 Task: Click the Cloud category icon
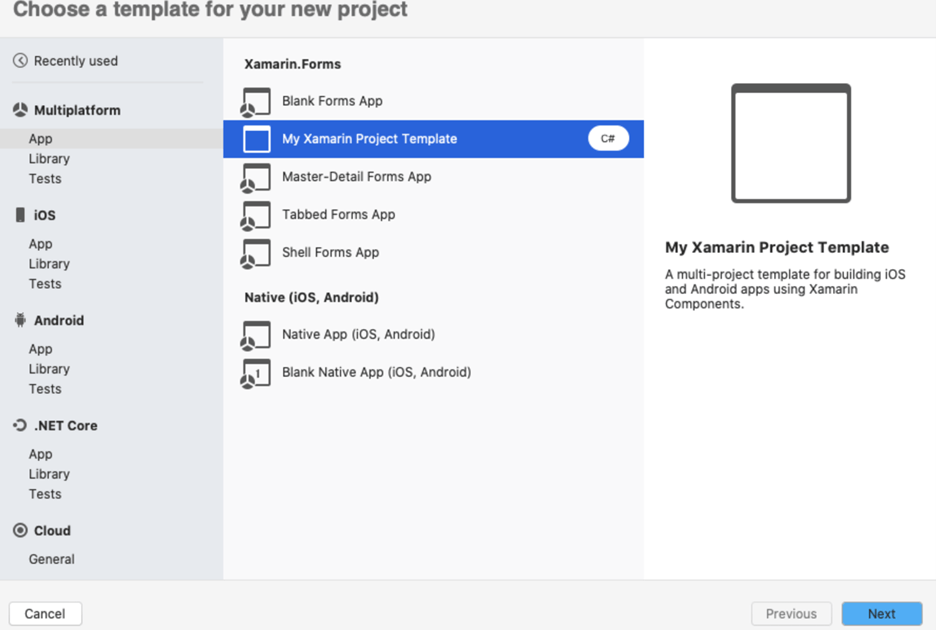coord(20,531)
